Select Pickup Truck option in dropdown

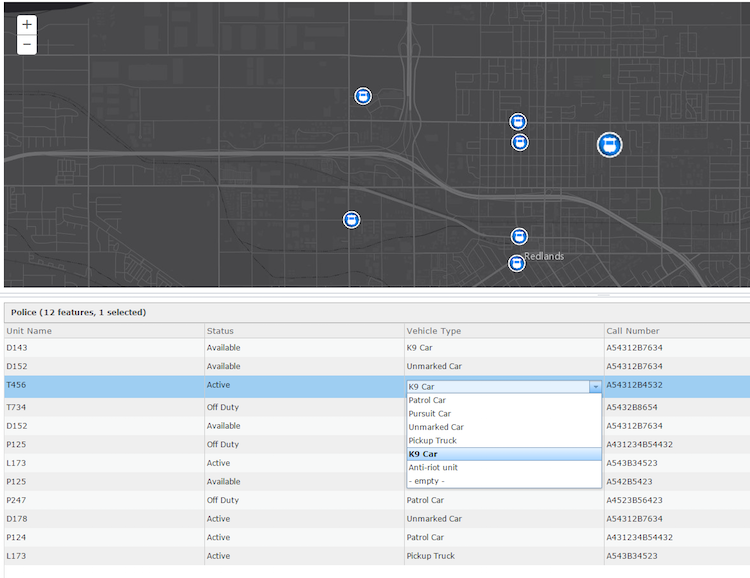tap(432, 440)
